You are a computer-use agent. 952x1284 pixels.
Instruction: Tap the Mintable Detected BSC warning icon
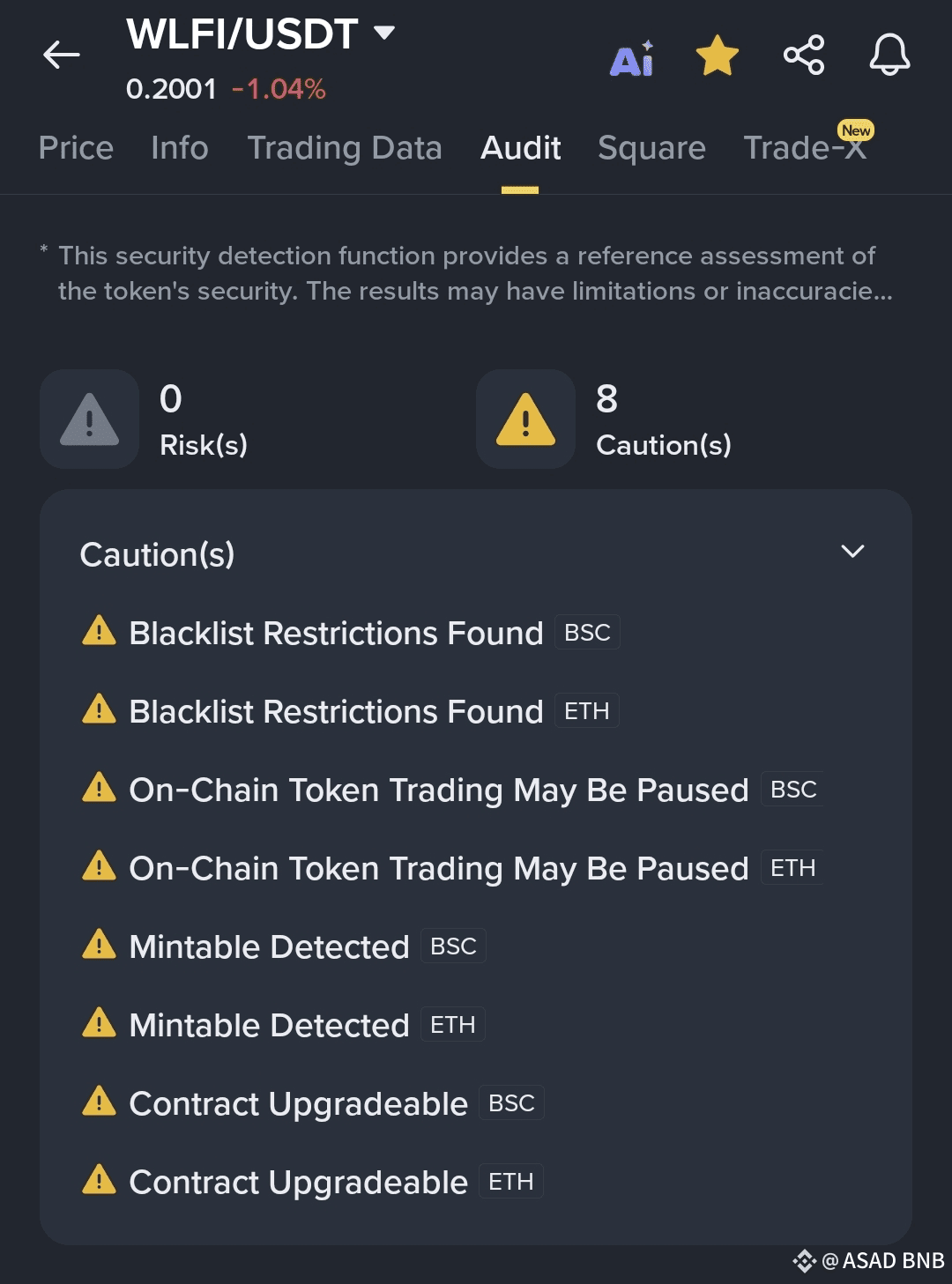[x=99, y=945]
